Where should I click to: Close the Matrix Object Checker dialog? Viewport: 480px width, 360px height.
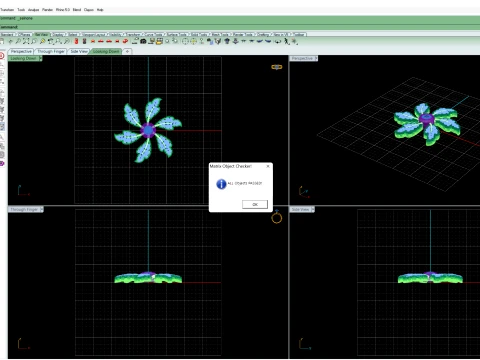(x=268, y=166)
